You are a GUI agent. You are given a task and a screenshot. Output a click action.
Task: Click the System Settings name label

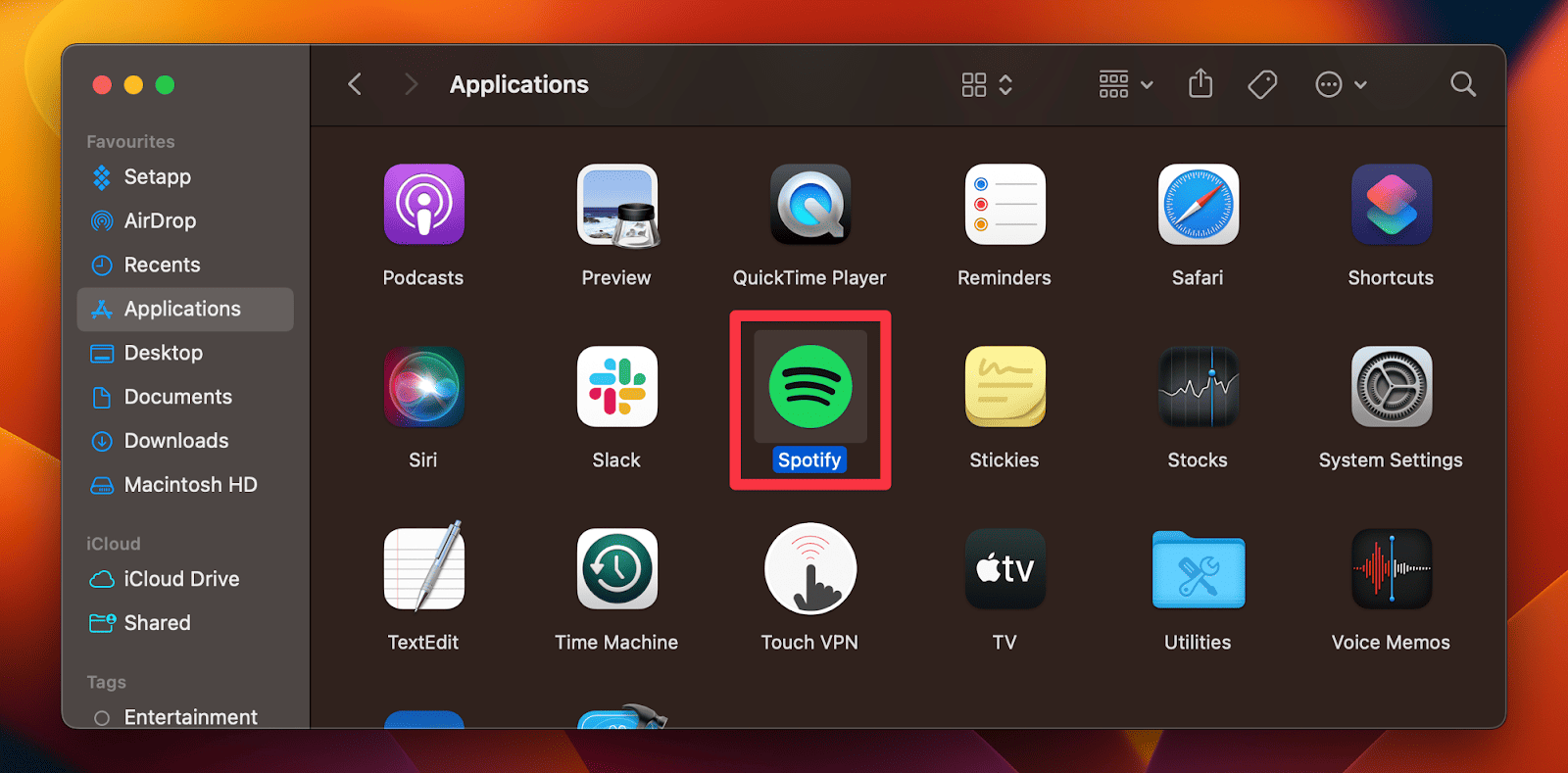(x=1391, y=460)
